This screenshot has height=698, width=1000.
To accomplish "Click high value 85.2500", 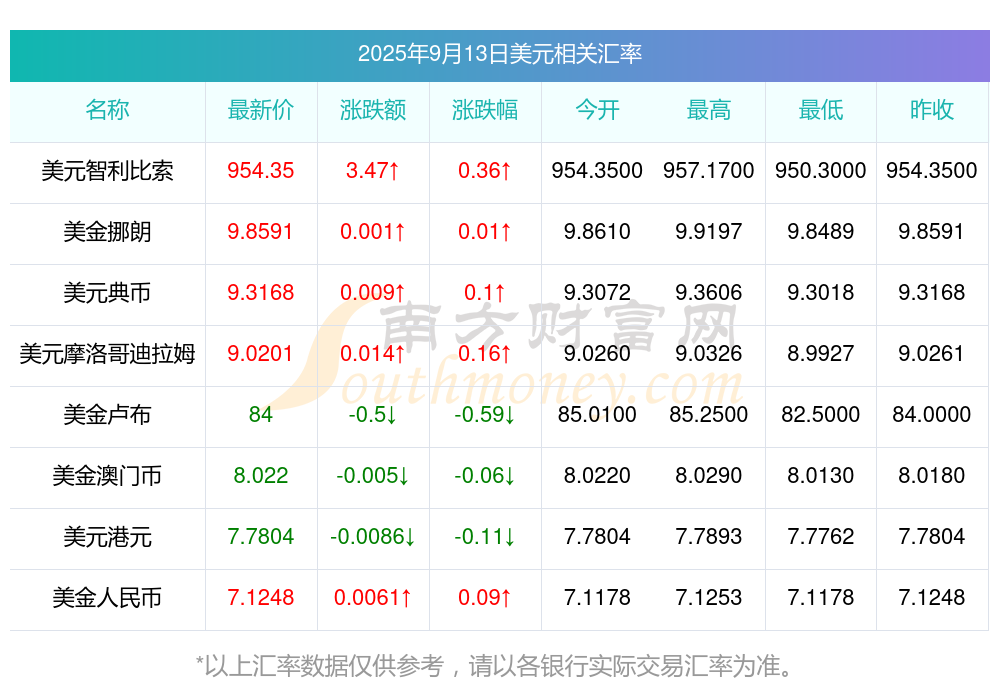I will pos(709,415).
